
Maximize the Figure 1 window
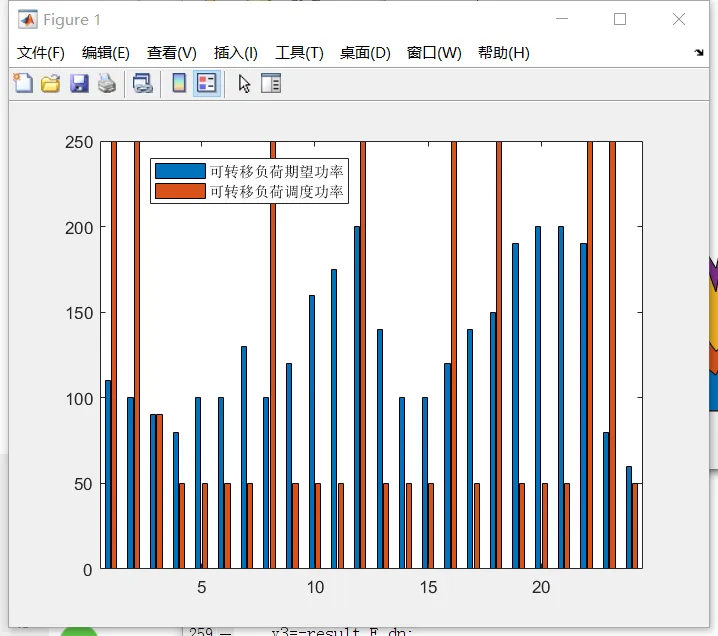click(x=620, y=19)
